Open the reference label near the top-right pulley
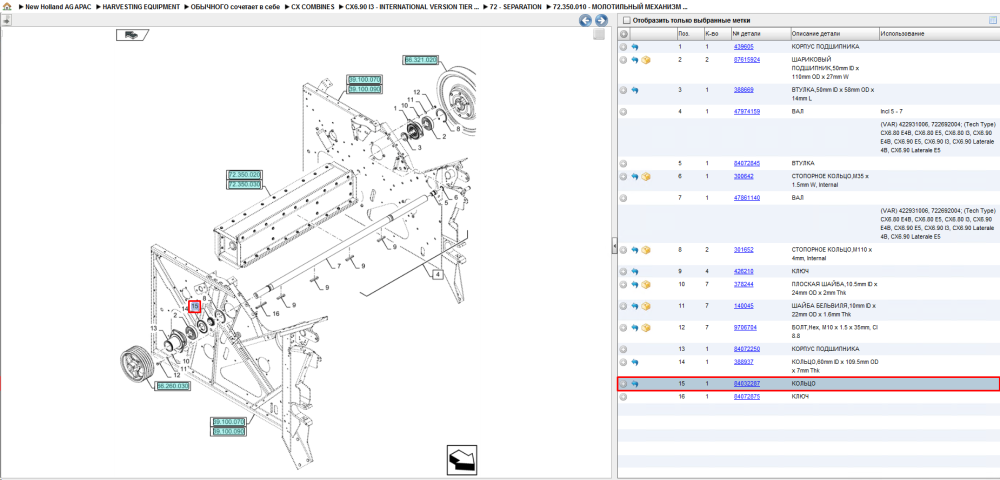This screenshot has width=1000, height=480. coord(420,60)
